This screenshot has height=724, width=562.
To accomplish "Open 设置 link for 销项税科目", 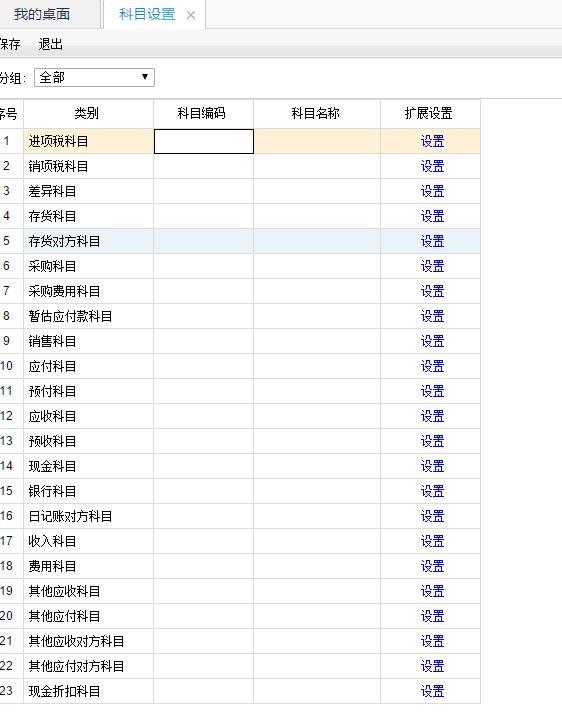I will [432, 166].
